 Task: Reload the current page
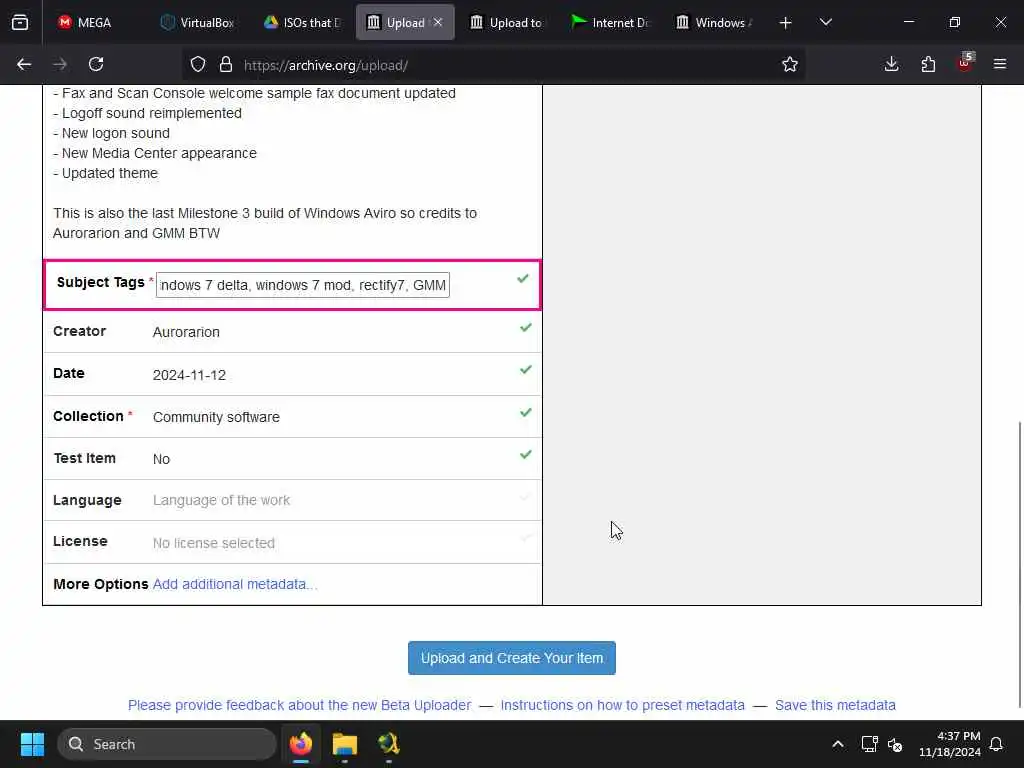(x=96, y=64)
